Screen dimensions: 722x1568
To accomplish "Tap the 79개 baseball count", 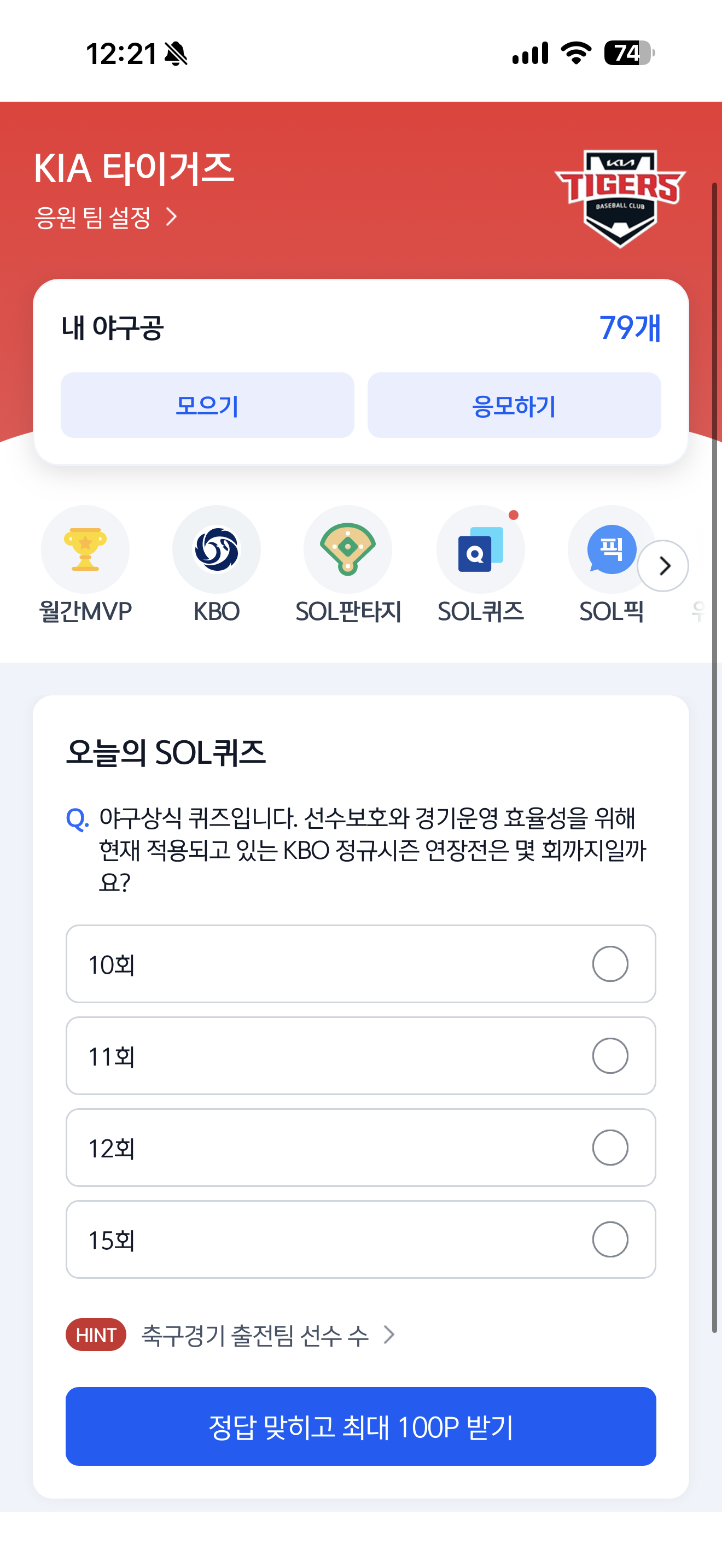I will [x=630, y=328].
